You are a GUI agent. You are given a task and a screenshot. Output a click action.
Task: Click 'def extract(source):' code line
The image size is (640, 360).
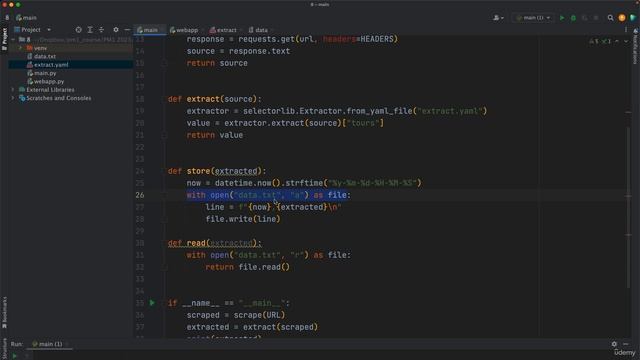215,99
